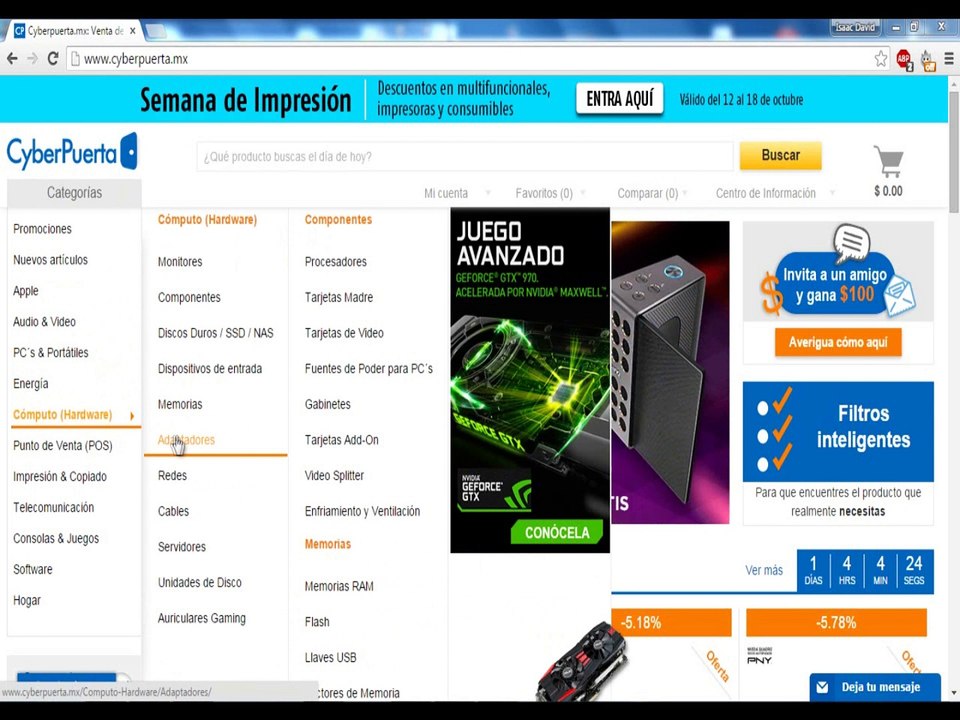Open Unidades de Disco item
The height and width of the screenshot is (720, 960).
[x=200, y=582]
